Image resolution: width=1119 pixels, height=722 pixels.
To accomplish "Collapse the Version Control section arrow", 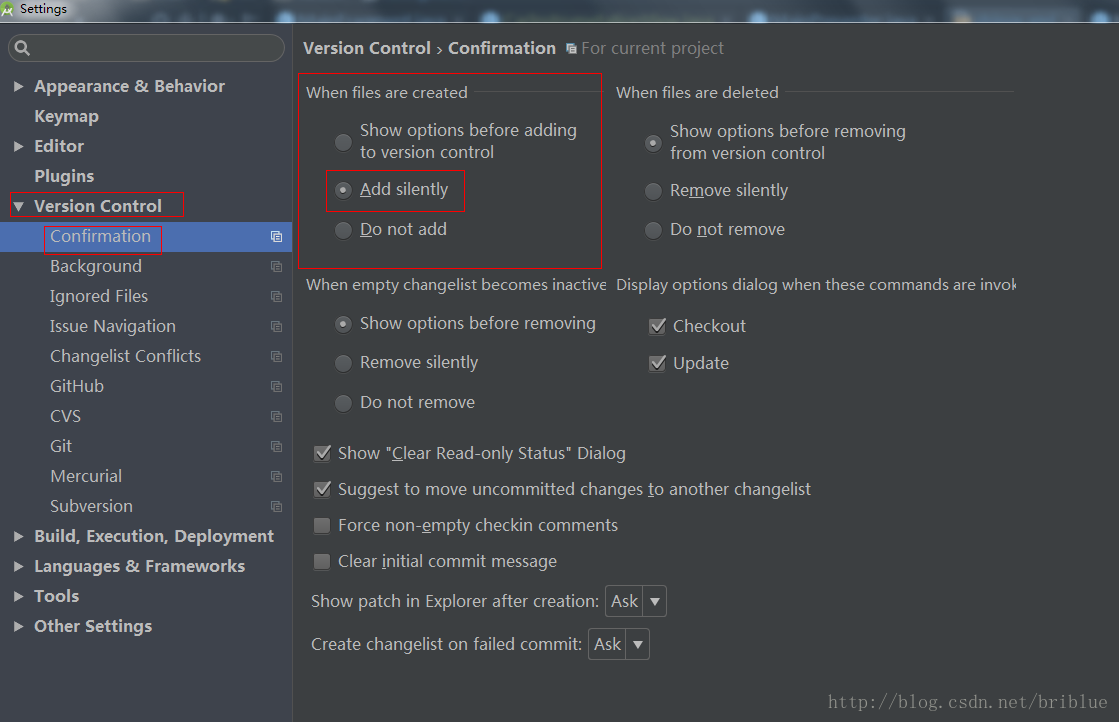I will click(19, 206).
